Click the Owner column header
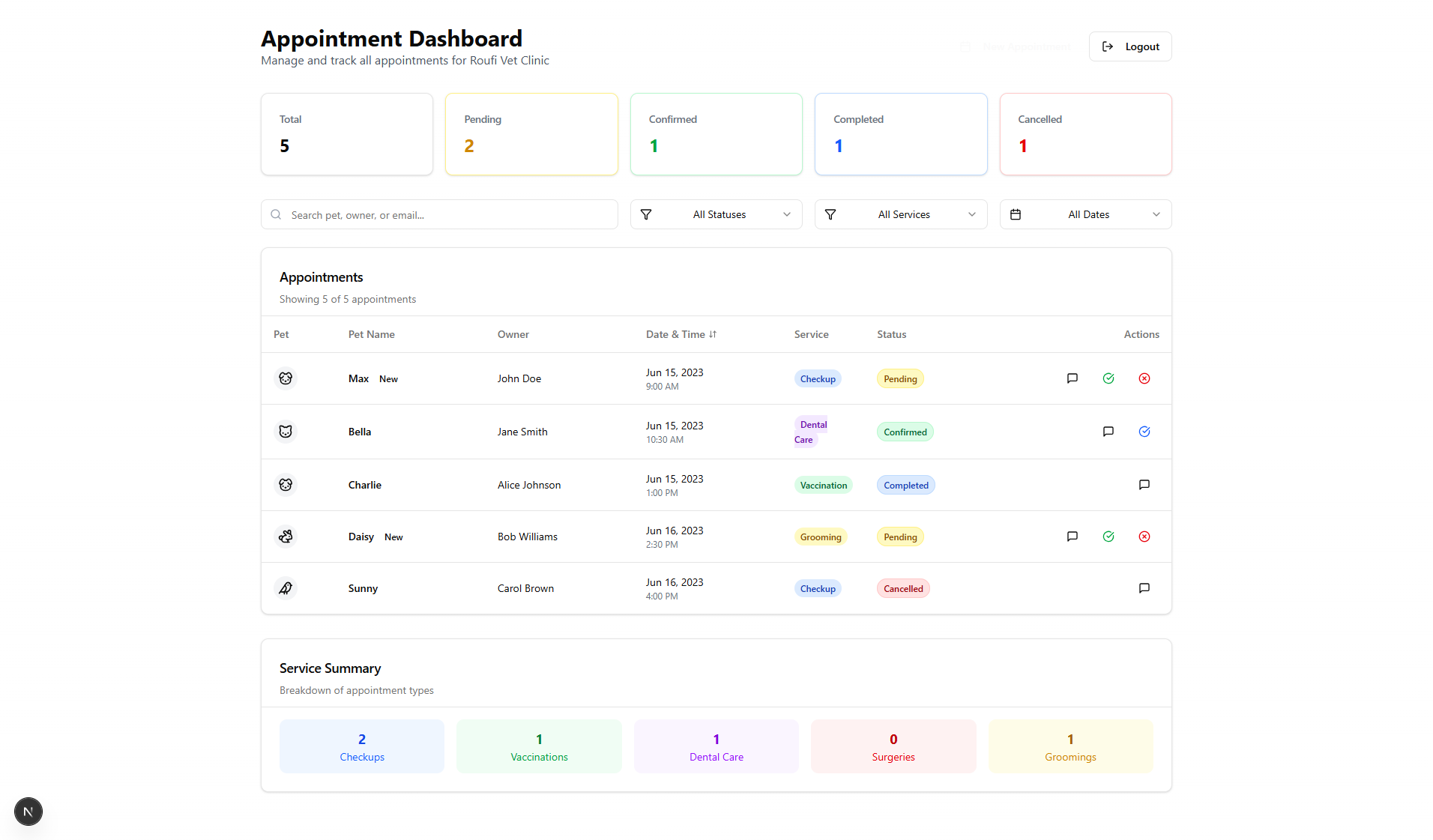The height and width of the screenshot is (840, 1433). (x=513, y=334)
